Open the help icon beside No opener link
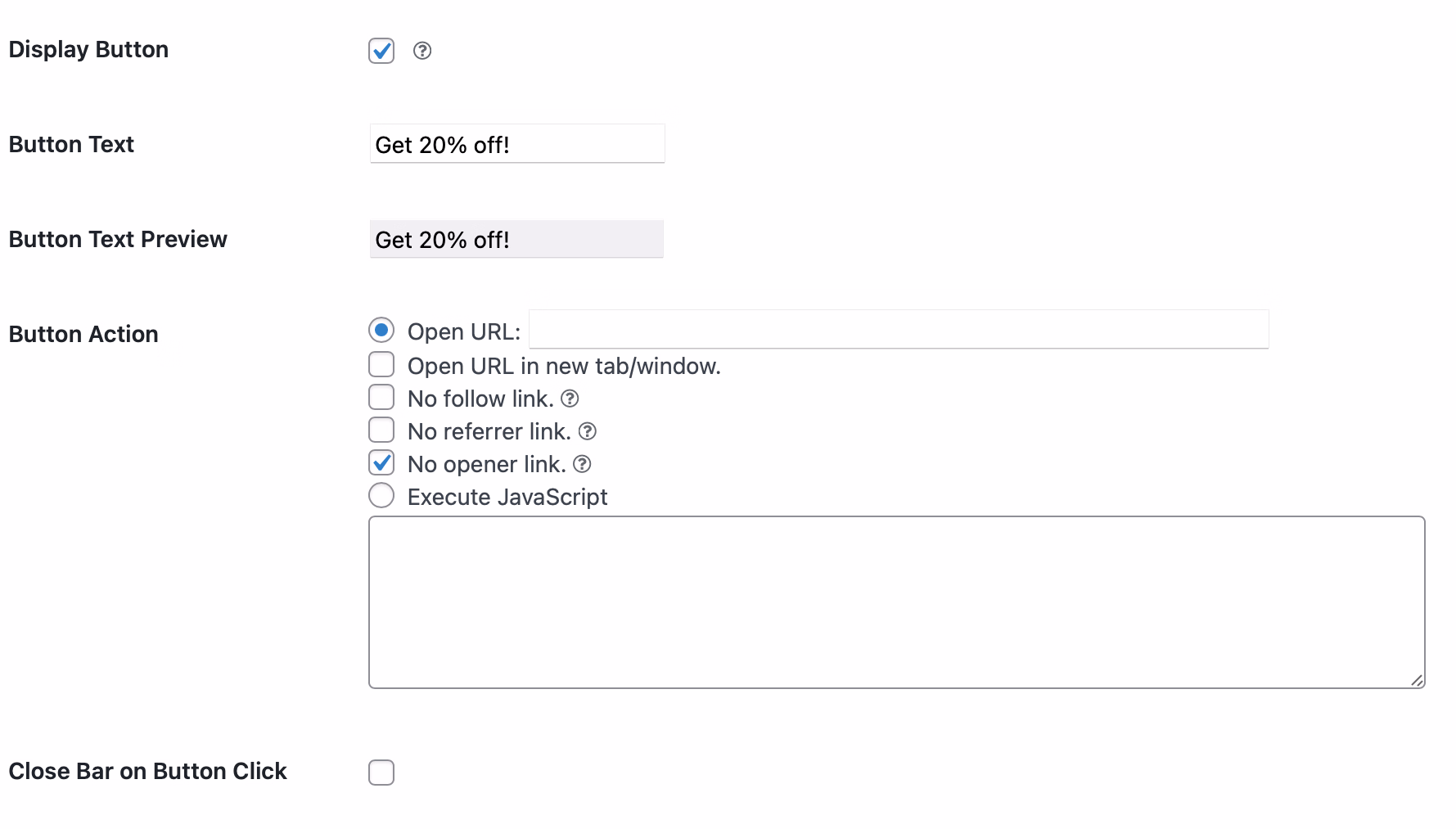This screenshot has width=1456, height=829. pyautogui.click(x=583, y=464)
